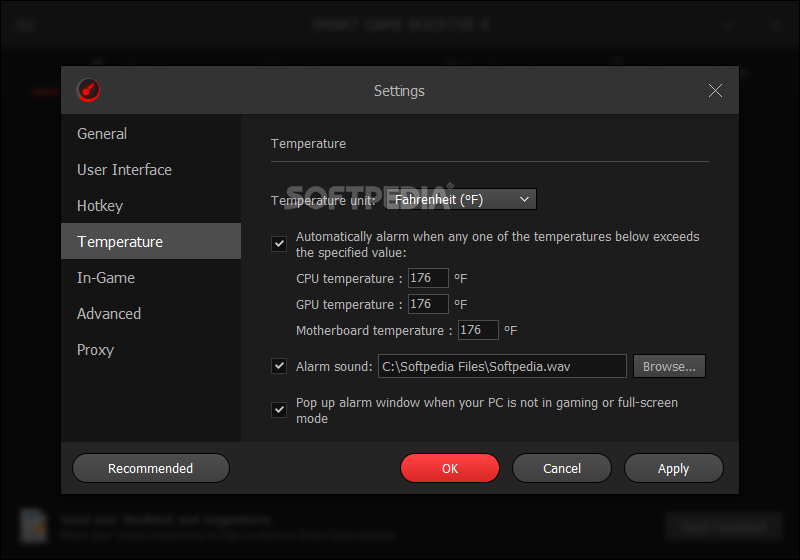
Task: Edit the CPU temperature threshold field
Action: [x=428, y=278]
